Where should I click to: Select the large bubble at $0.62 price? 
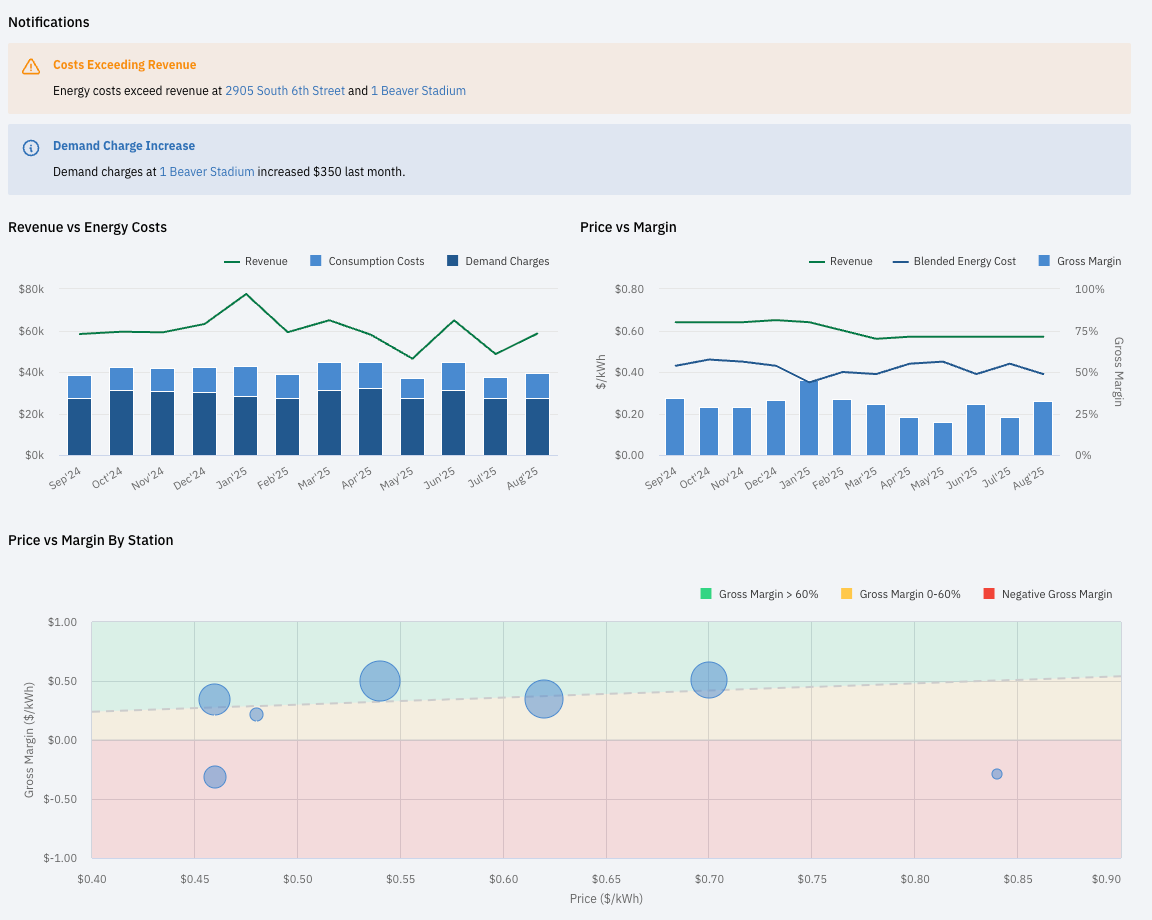click(544, 699)
